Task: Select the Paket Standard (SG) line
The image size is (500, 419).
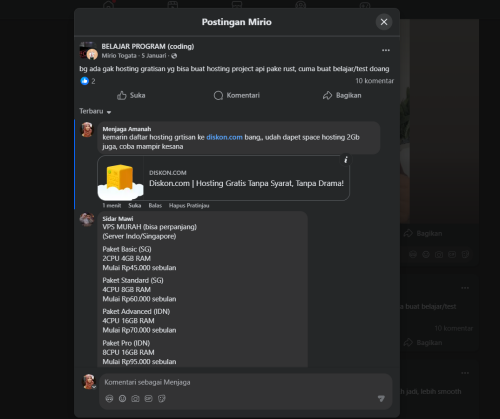Action: click(133, 280)
